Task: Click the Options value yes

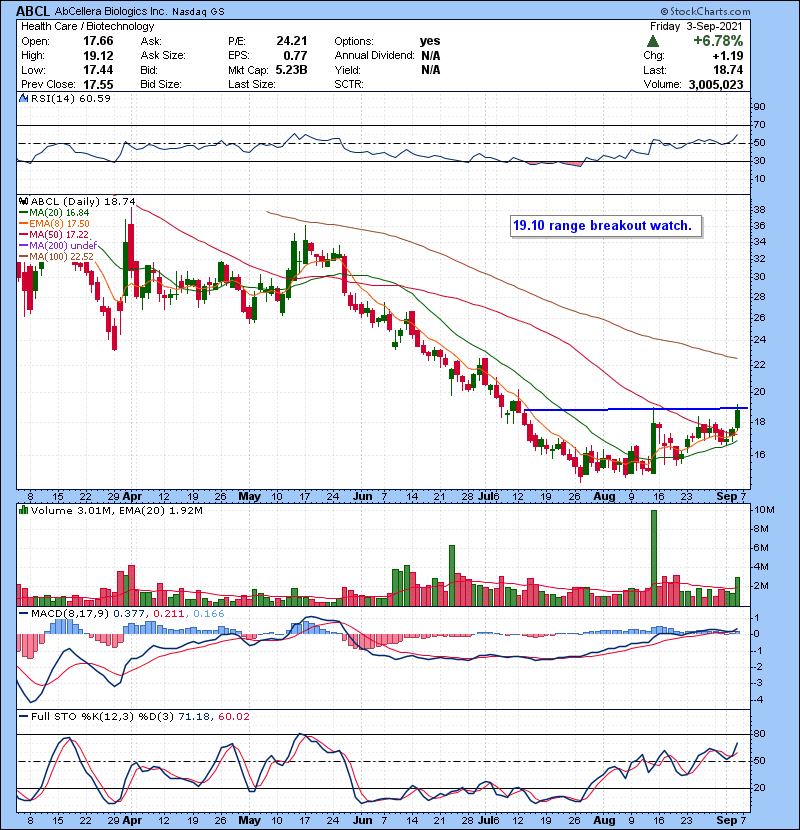Action: point(430,41)
